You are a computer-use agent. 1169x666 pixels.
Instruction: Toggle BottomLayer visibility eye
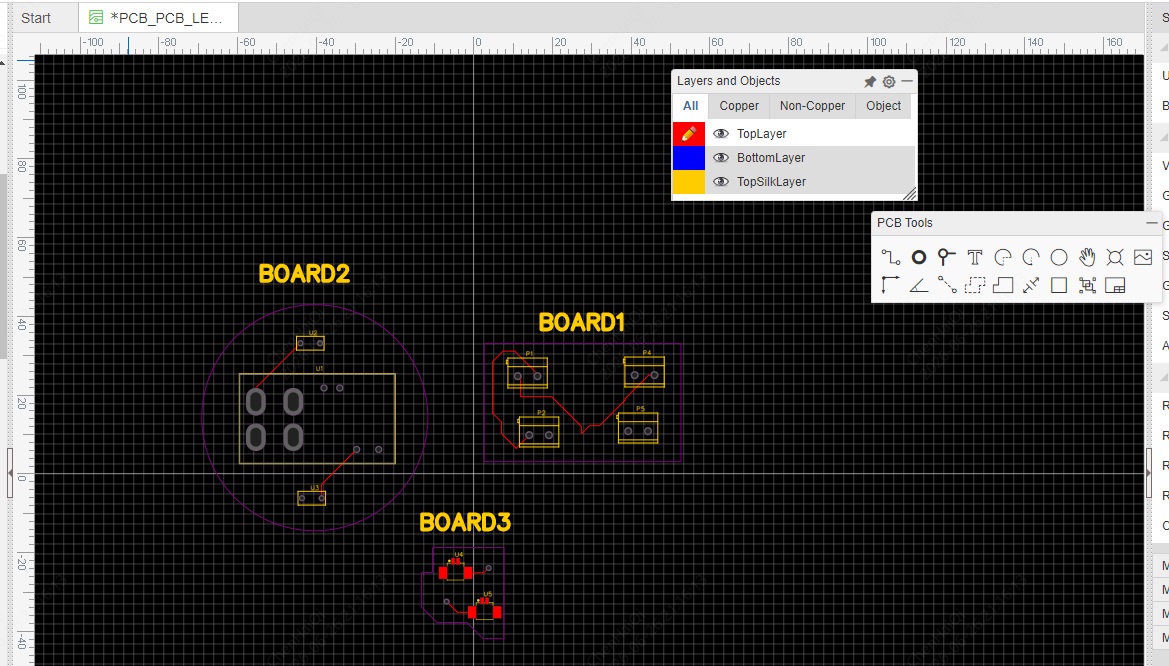click(721, 157)
